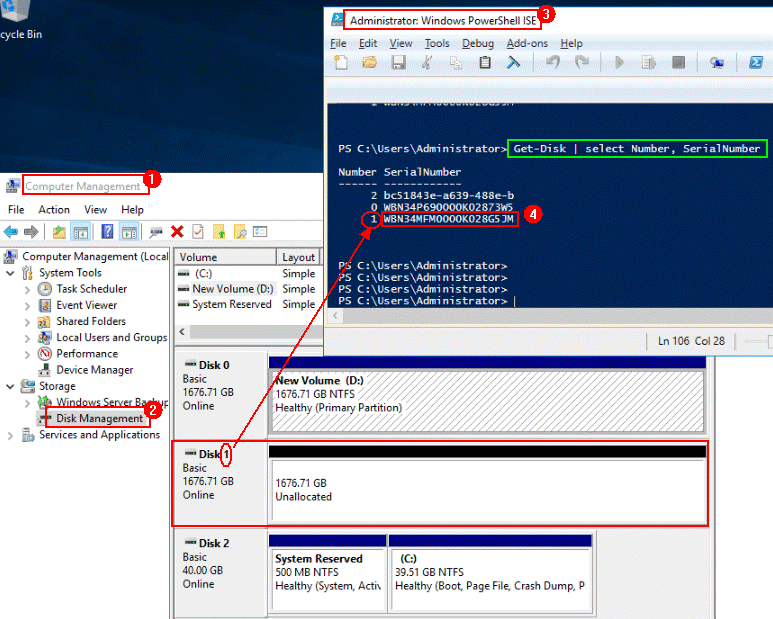This screenshot has height=619, width=773.
Task: Click the Properties checkmark page icon
Action: pos(198,231)
